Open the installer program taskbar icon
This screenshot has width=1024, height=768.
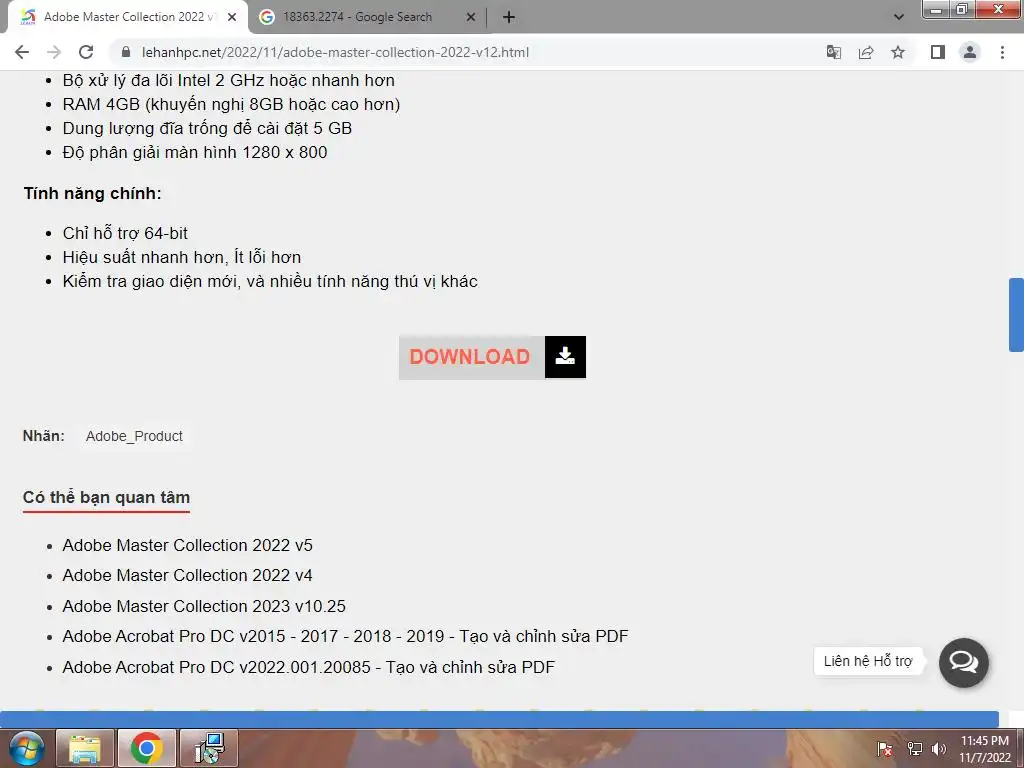click(x=209, y=748)
